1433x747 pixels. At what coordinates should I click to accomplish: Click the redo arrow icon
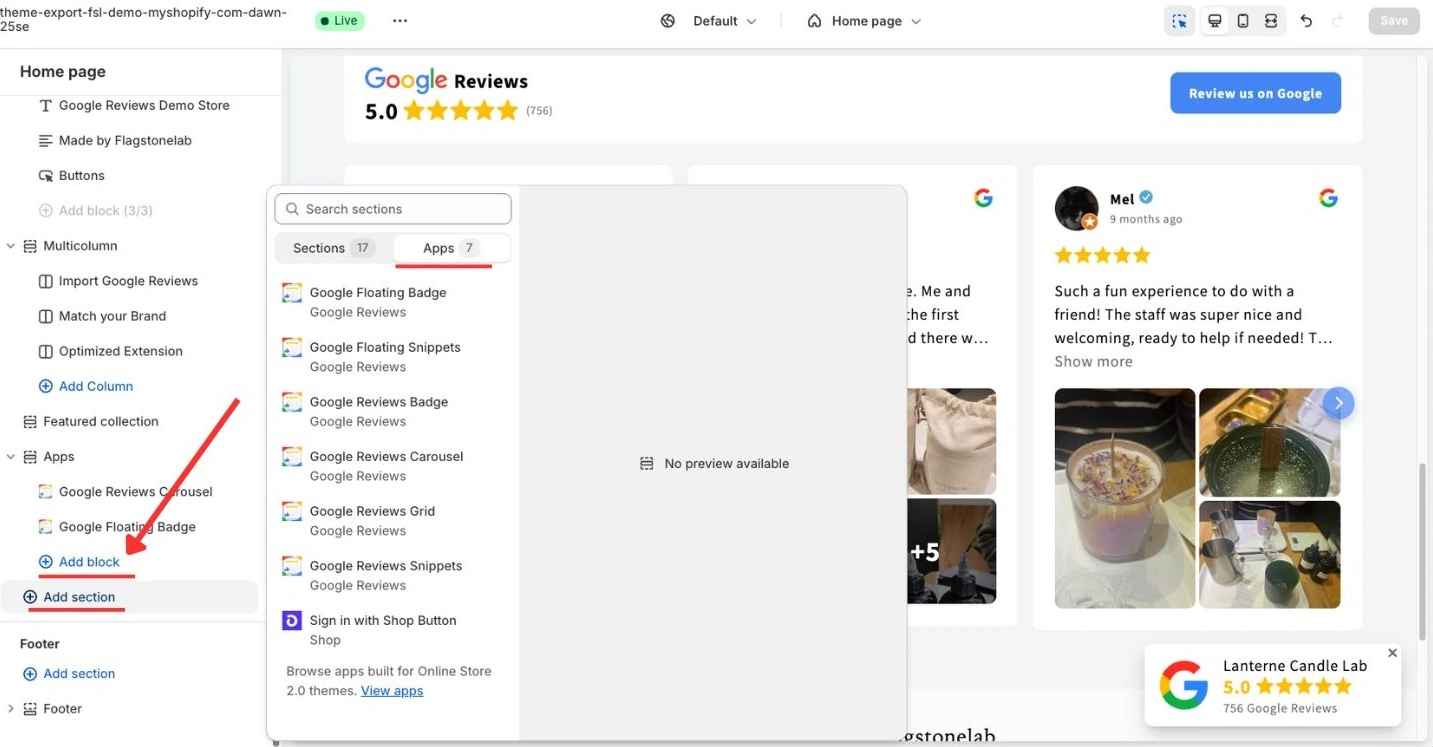coord(1338,21)
